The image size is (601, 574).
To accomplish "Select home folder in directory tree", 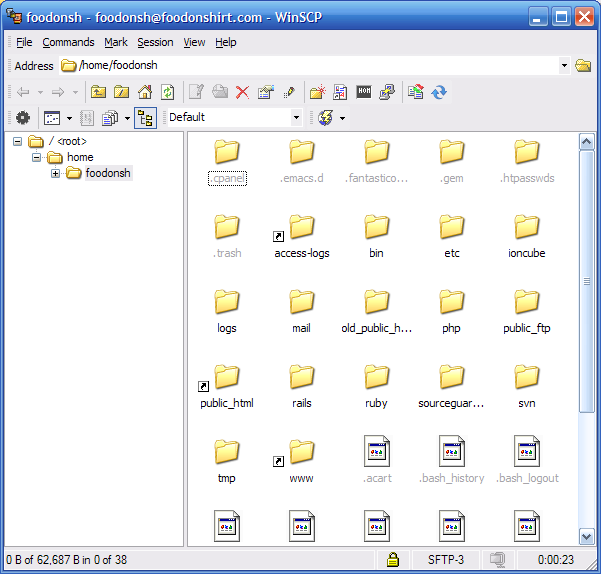I will click(x=80, y=157).
